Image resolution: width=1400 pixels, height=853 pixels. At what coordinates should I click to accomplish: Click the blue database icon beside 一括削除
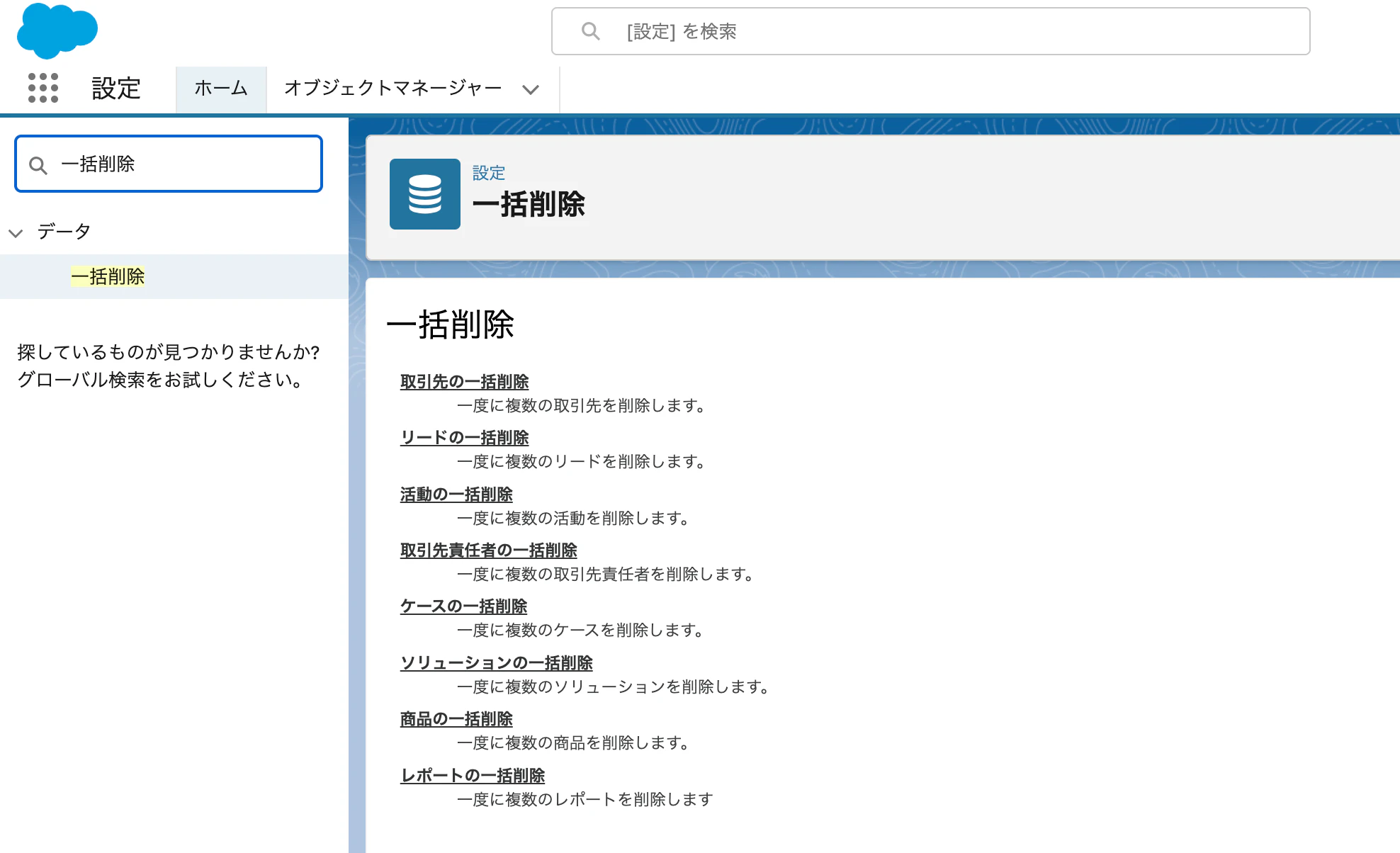point(424,194)
